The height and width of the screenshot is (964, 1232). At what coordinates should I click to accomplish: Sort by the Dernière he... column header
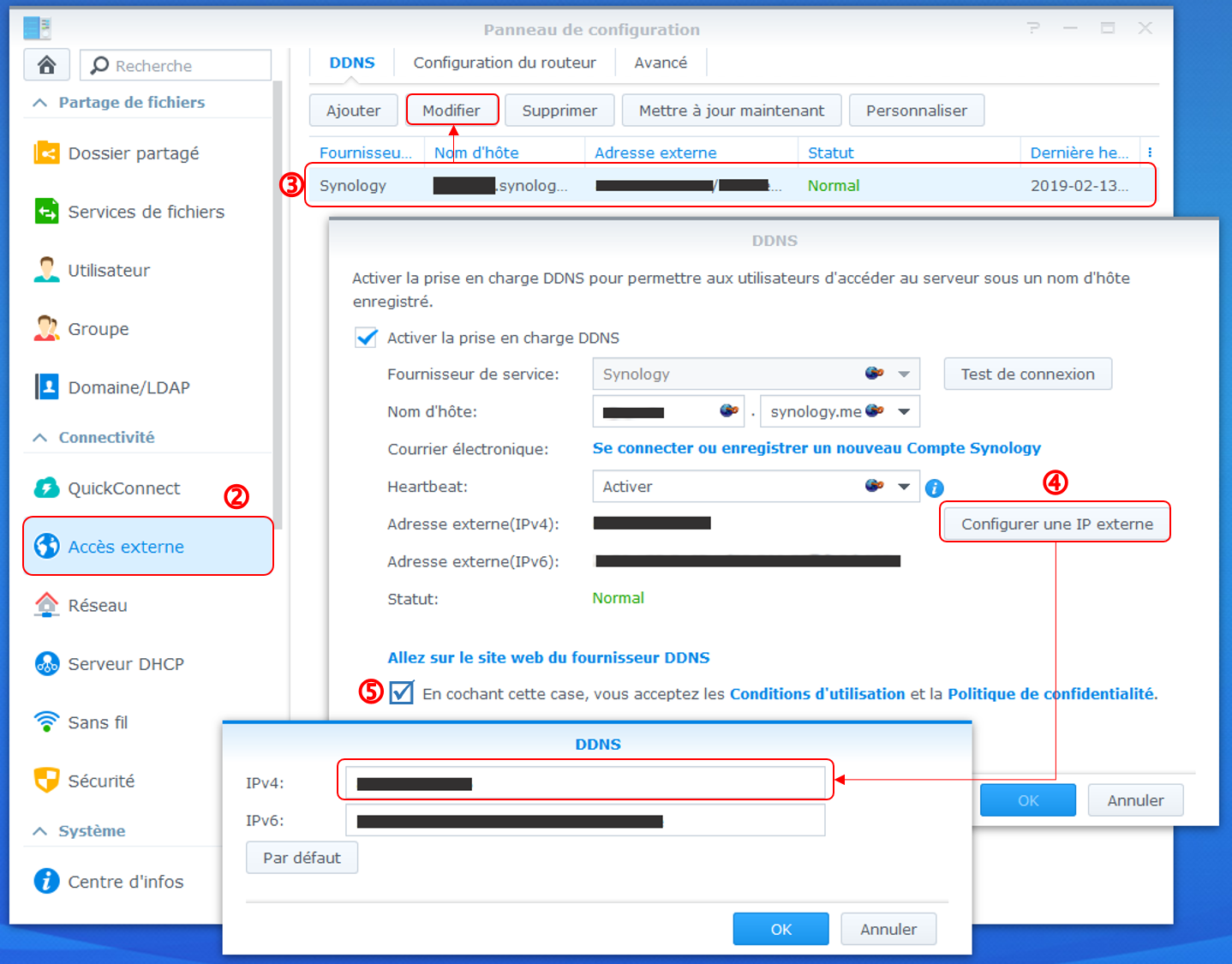pyautogui.click(x=1079, y=153)
